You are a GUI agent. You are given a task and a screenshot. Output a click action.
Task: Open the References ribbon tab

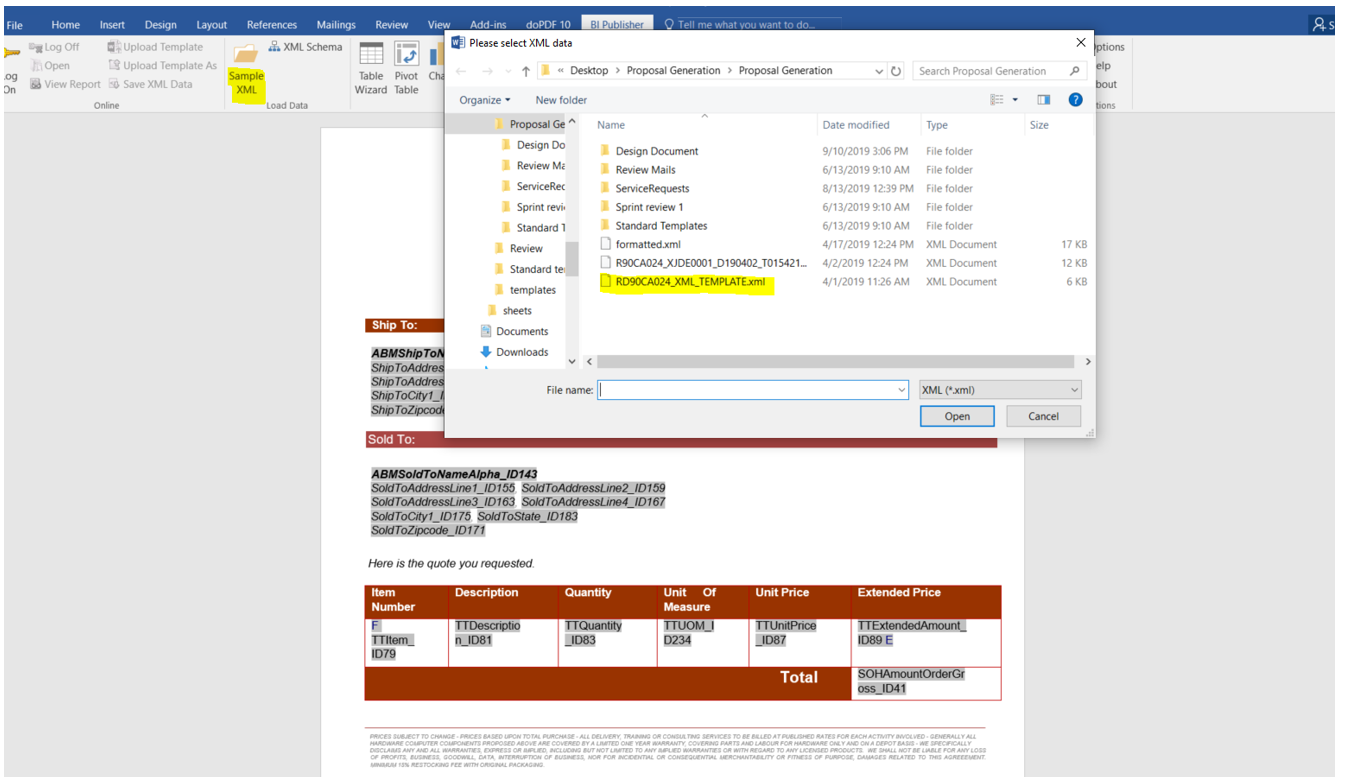[x=272, y=25]
